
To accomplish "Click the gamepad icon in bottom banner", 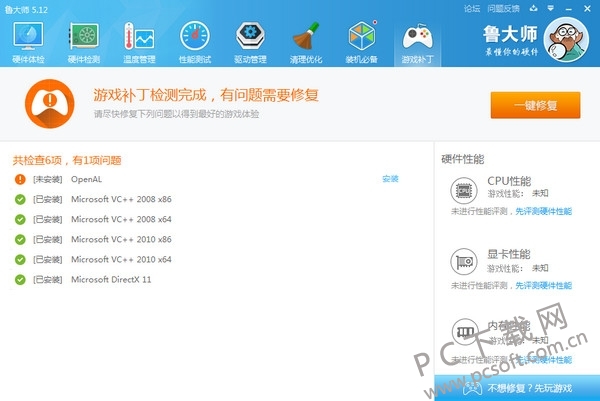I will 473,388.
